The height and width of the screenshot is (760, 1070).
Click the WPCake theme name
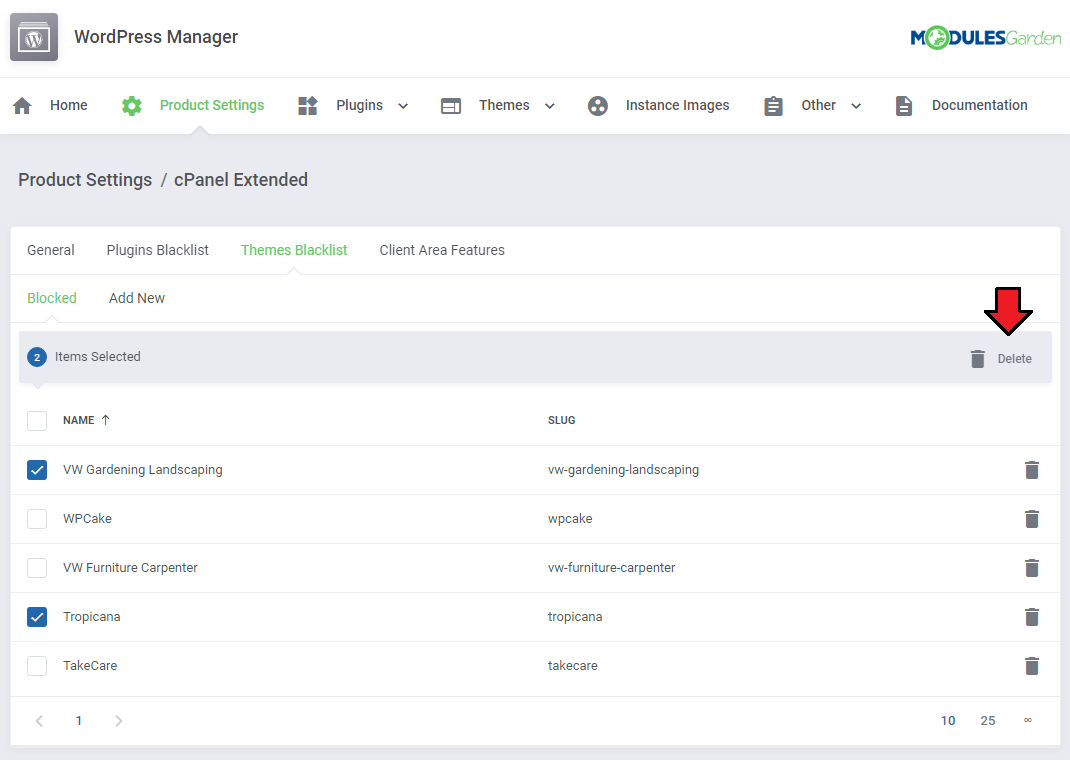click(x=87, y=518)
